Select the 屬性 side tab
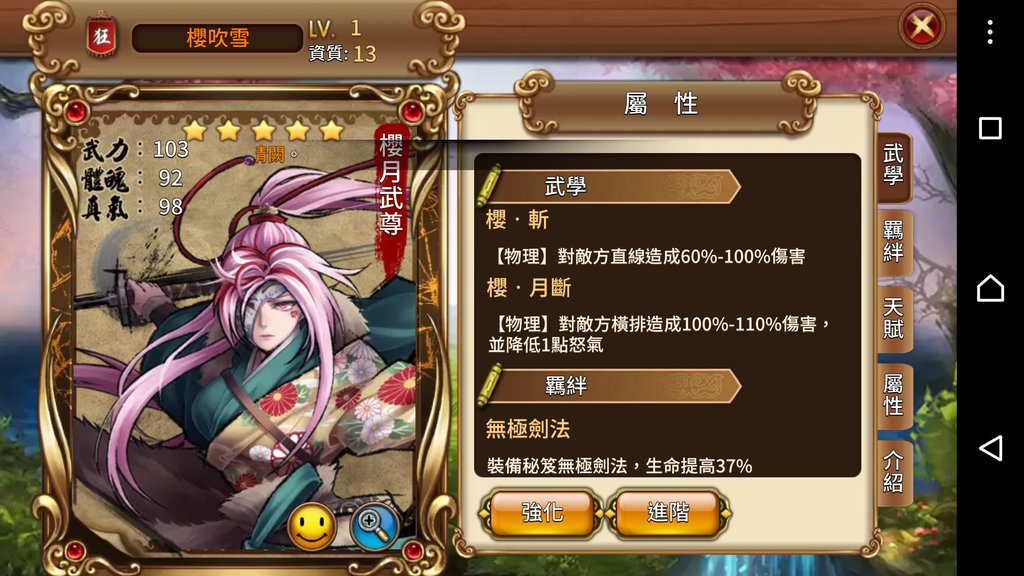Viewport: 1024px width, 576px height. click(893, 395)
